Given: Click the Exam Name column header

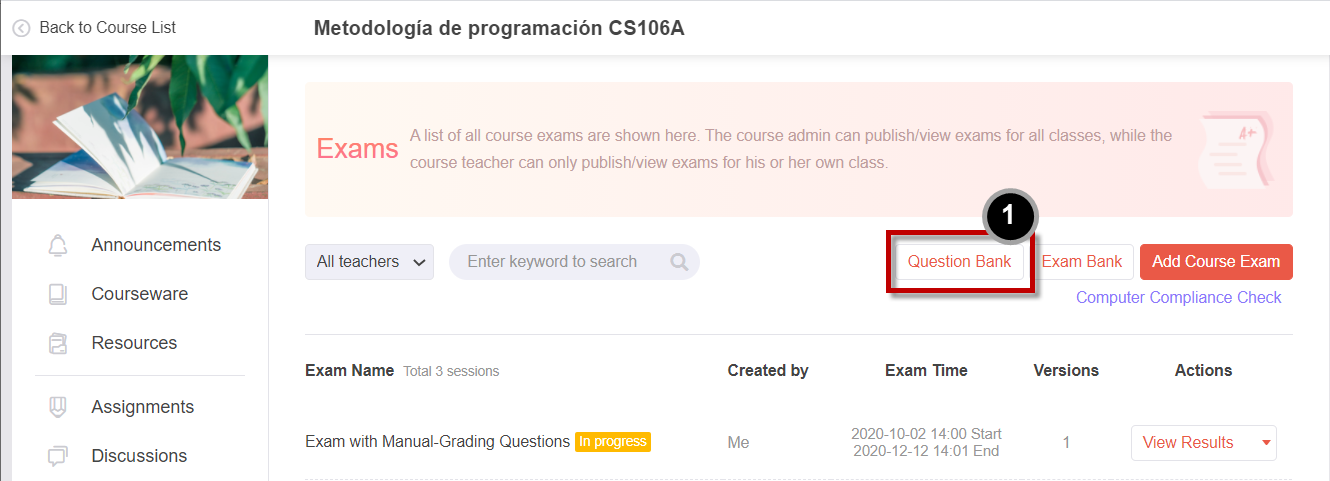Looking at the screenshot, I should click(x=350, y=370).
